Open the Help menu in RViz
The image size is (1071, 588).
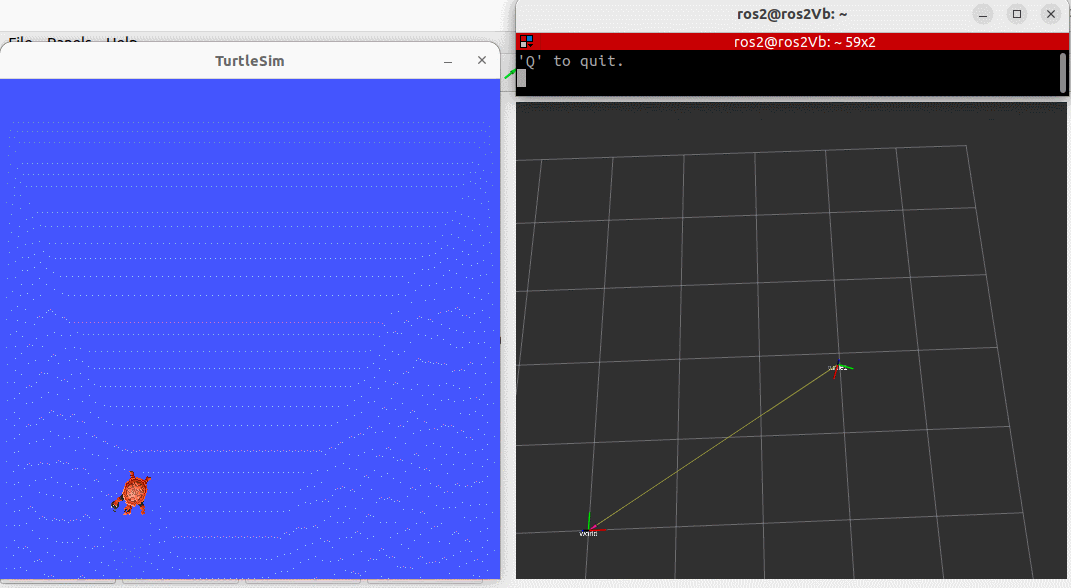122,42
